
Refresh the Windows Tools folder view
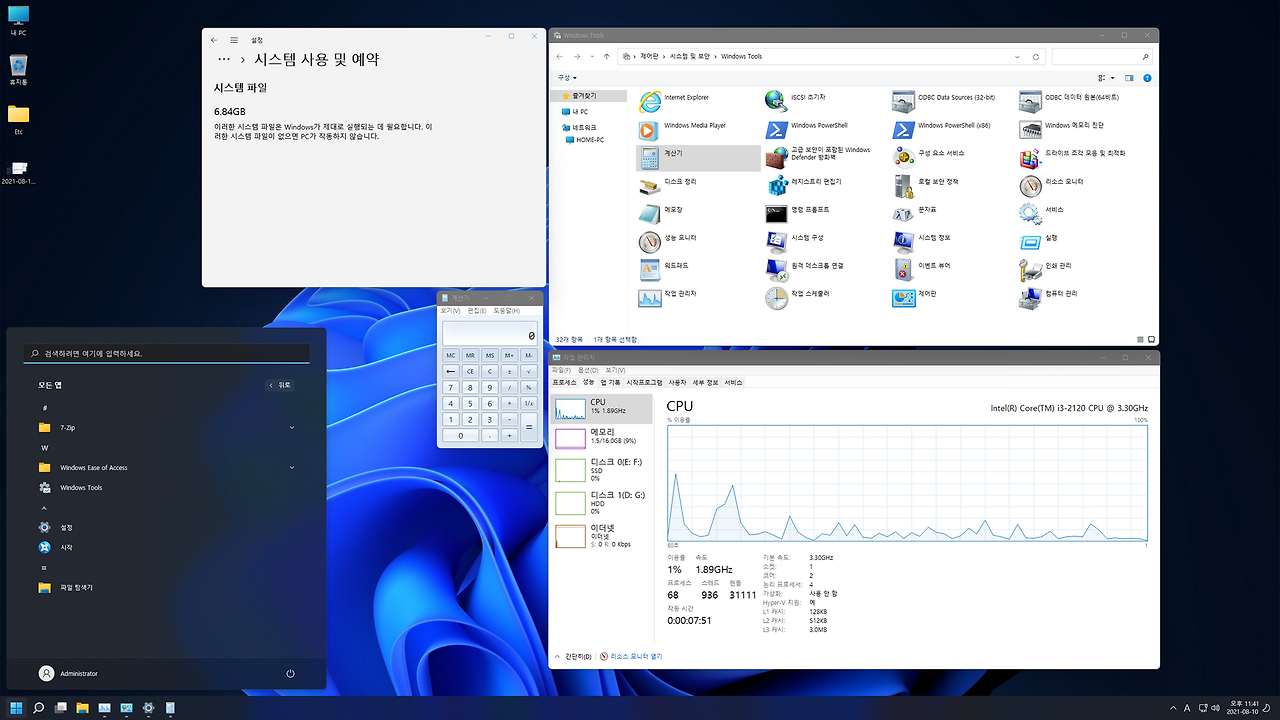pos(1036,57)
